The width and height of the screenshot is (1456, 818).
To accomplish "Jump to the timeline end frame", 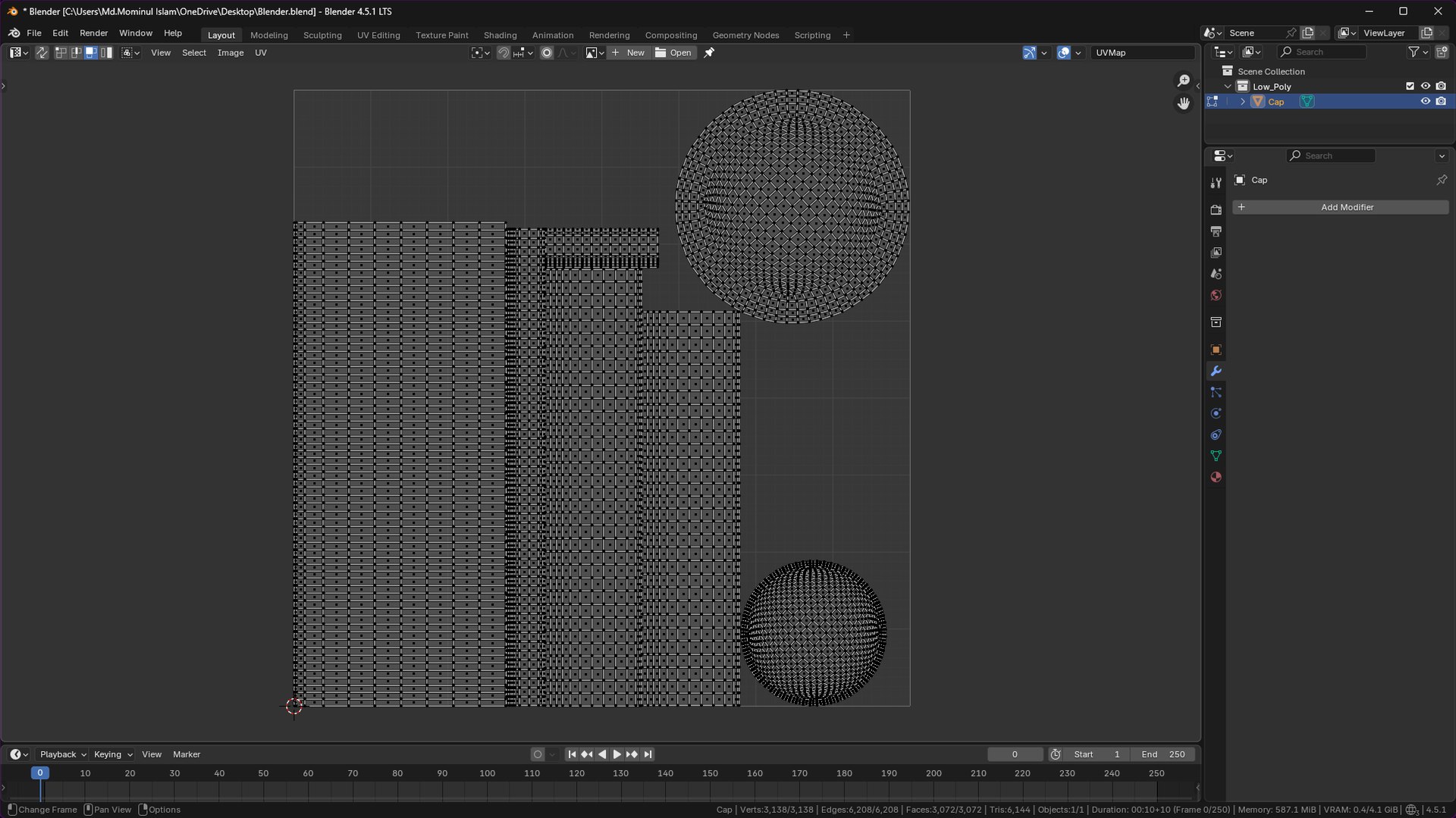I will pyautogui.click(x=648, y=754).
